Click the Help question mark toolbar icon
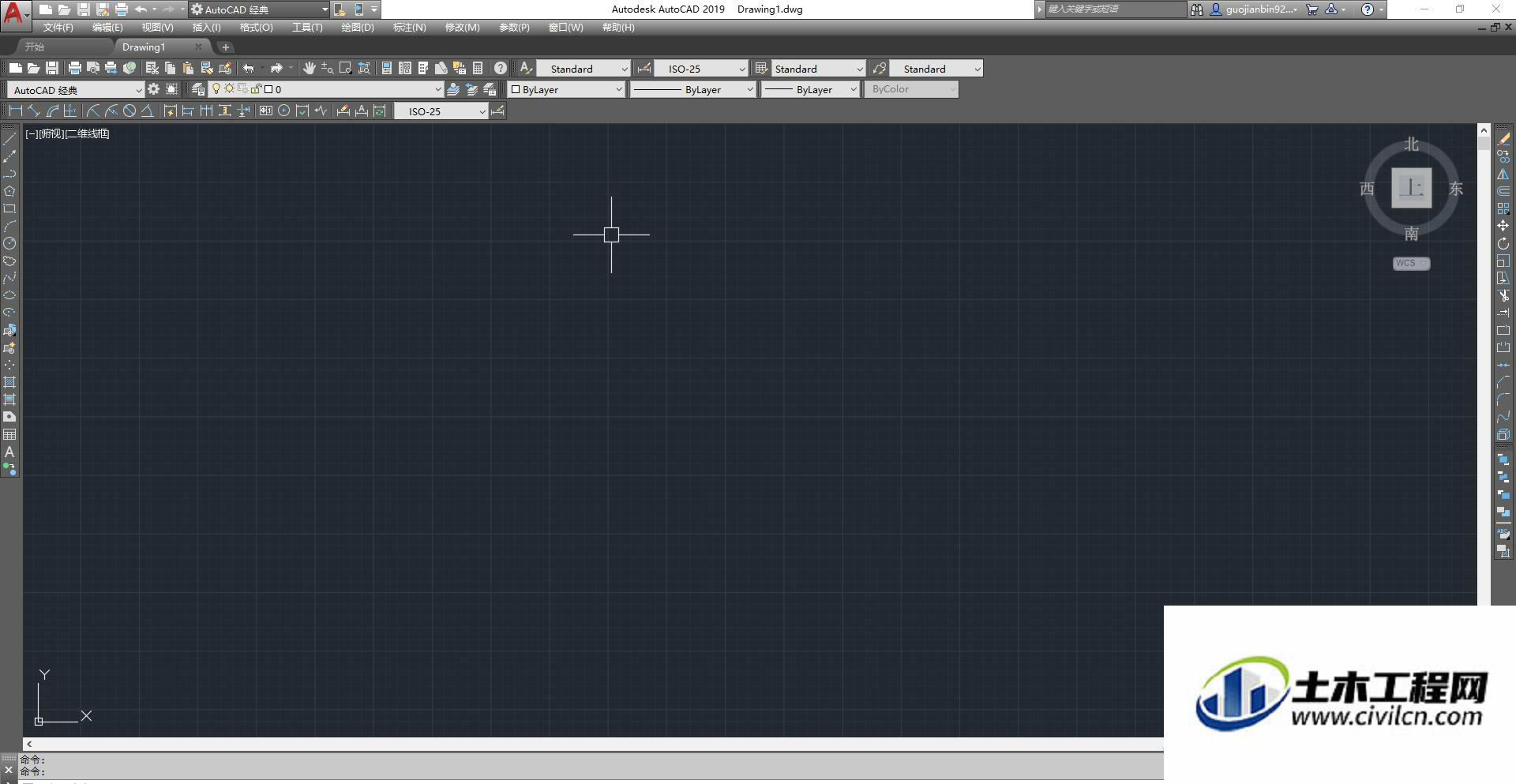 tap(501, 68)
